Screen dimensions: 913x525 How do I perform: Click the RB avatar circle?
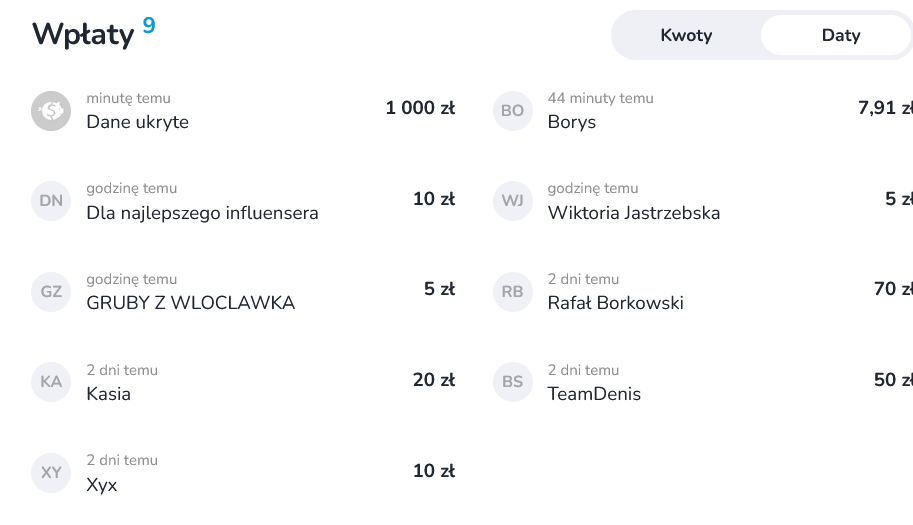click(x=512, y=292)
